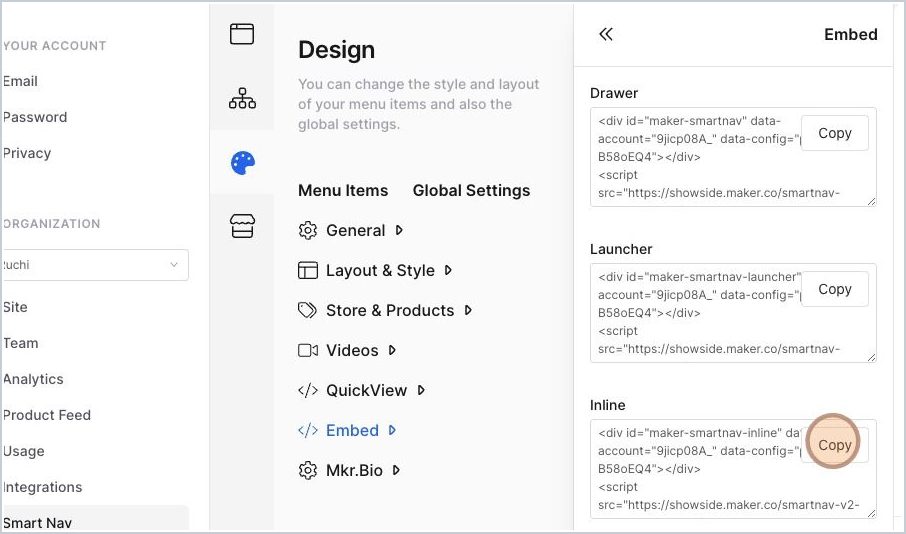The height and width of the screenshot is (534, 906).
Task: Click the Embed code icon
Action: 307,430
